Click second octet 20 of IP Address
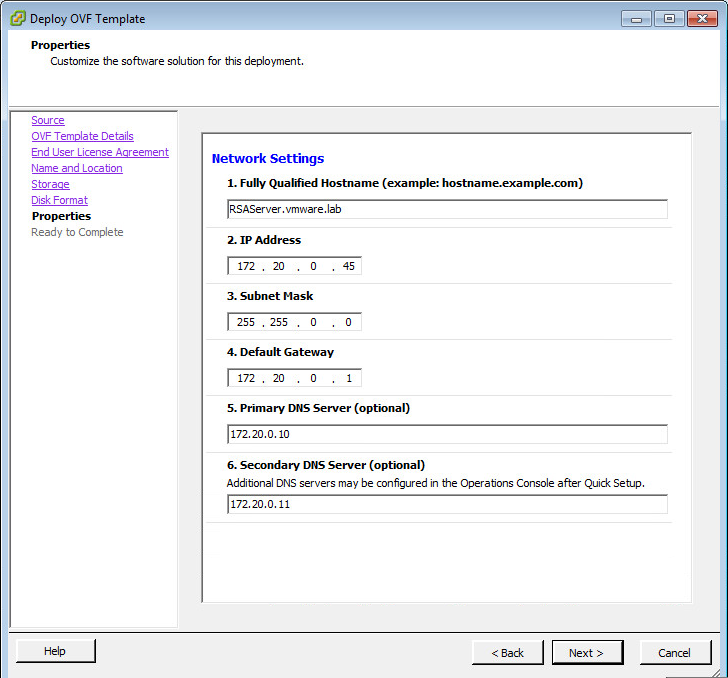Image resolution: width=728 pixels, height=678 pixels. [x=279, y=266]
